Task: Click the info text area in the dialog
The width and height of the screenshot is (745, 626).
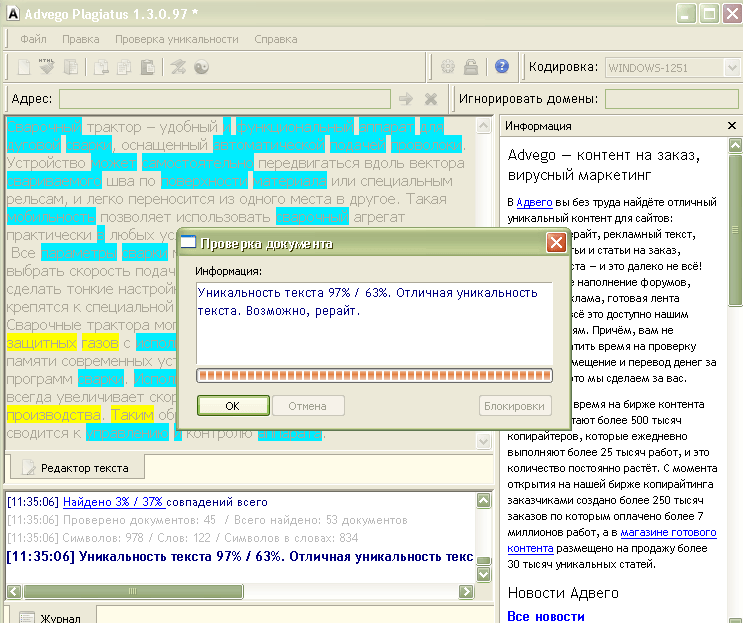Action: 374,324
